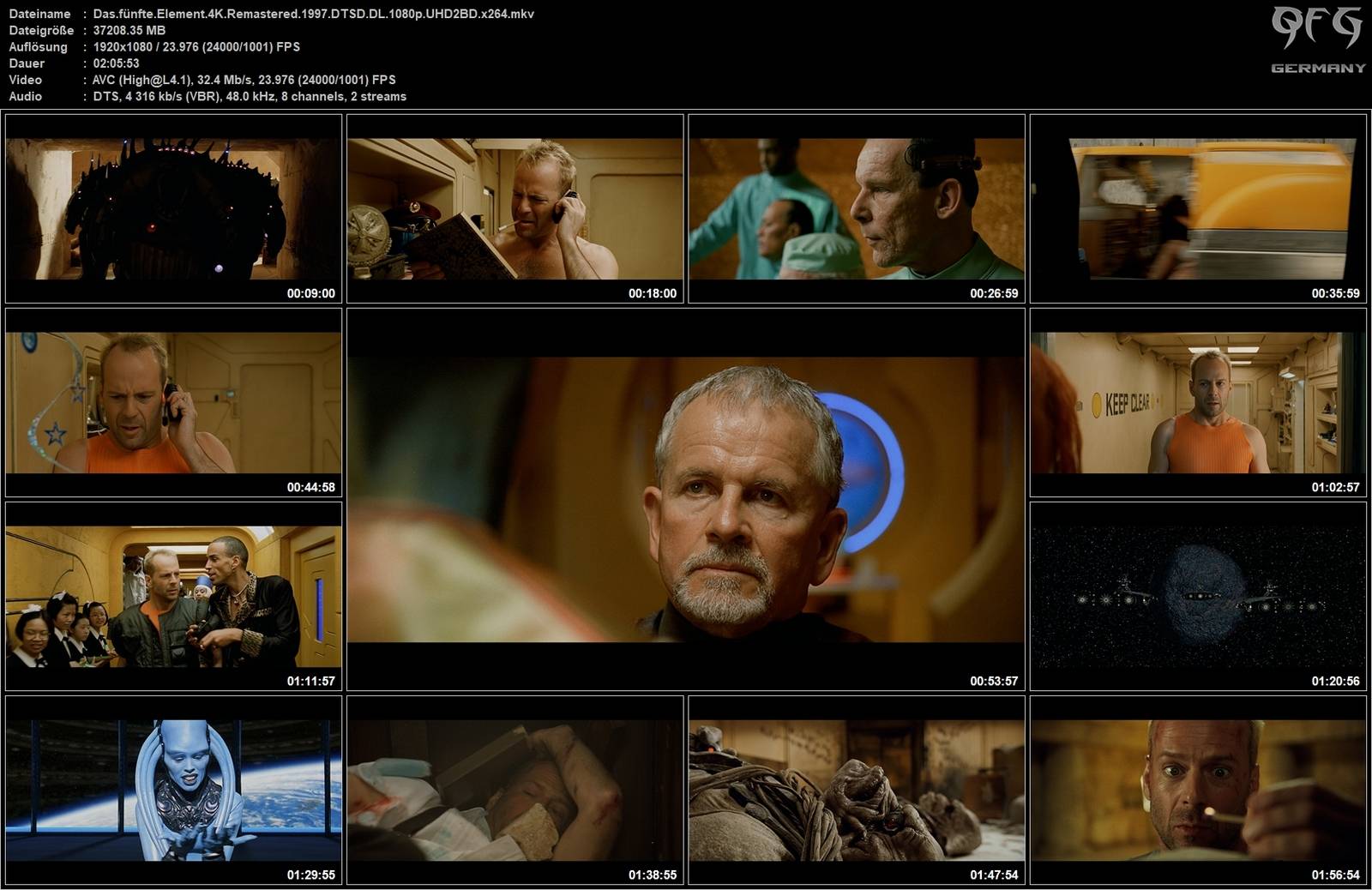
Task: Select the frame captured at 00:26:59
Action: click(x=857, y=208)
